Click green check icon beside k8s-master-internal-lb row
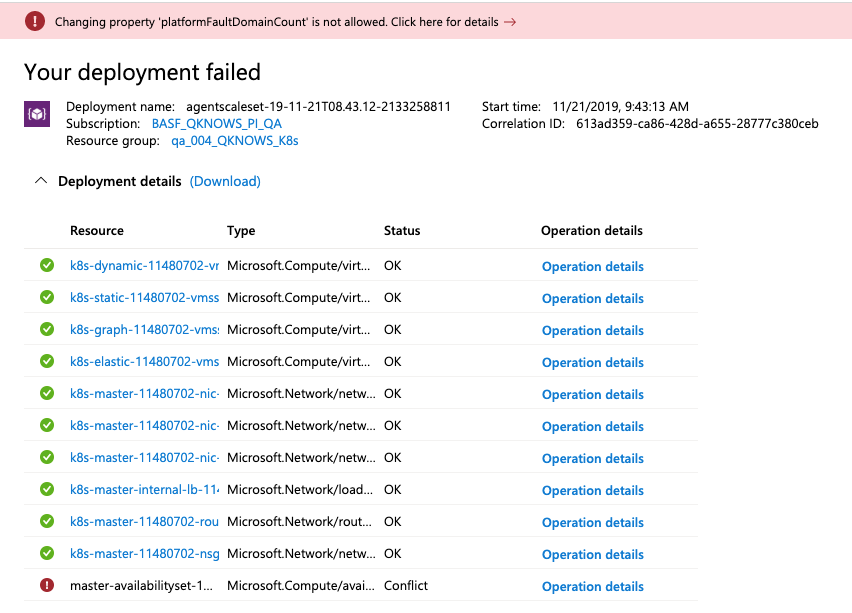 click(47, 489)
